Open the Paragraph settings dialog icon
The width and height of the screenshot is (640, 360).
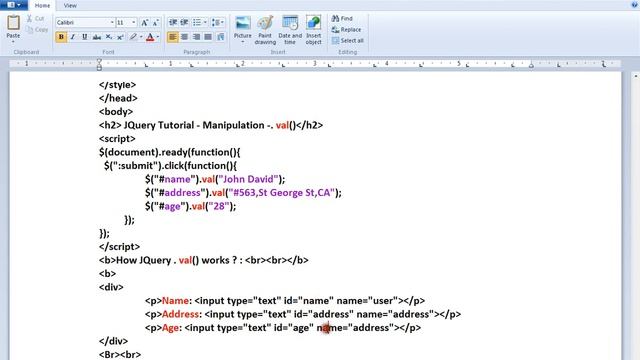(x=221, y=37)
